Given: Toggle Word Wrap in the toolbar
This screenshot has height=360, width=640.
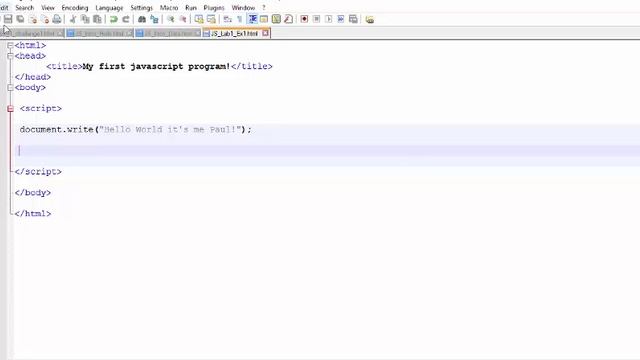Looking at the screenshot, I should pos(227,19).
